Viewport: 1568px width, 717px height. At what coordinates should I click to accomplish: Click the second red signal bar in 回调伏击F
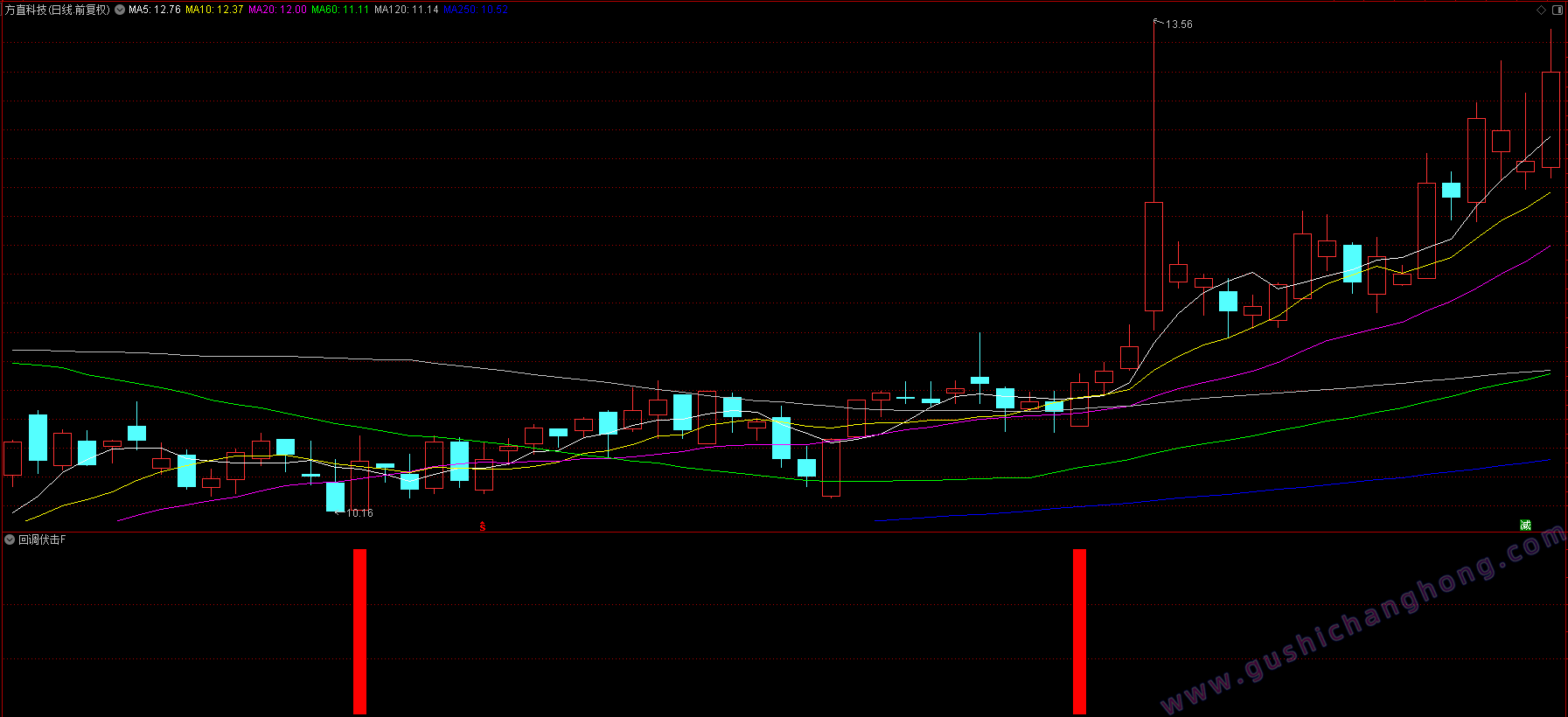(1079, 631)
